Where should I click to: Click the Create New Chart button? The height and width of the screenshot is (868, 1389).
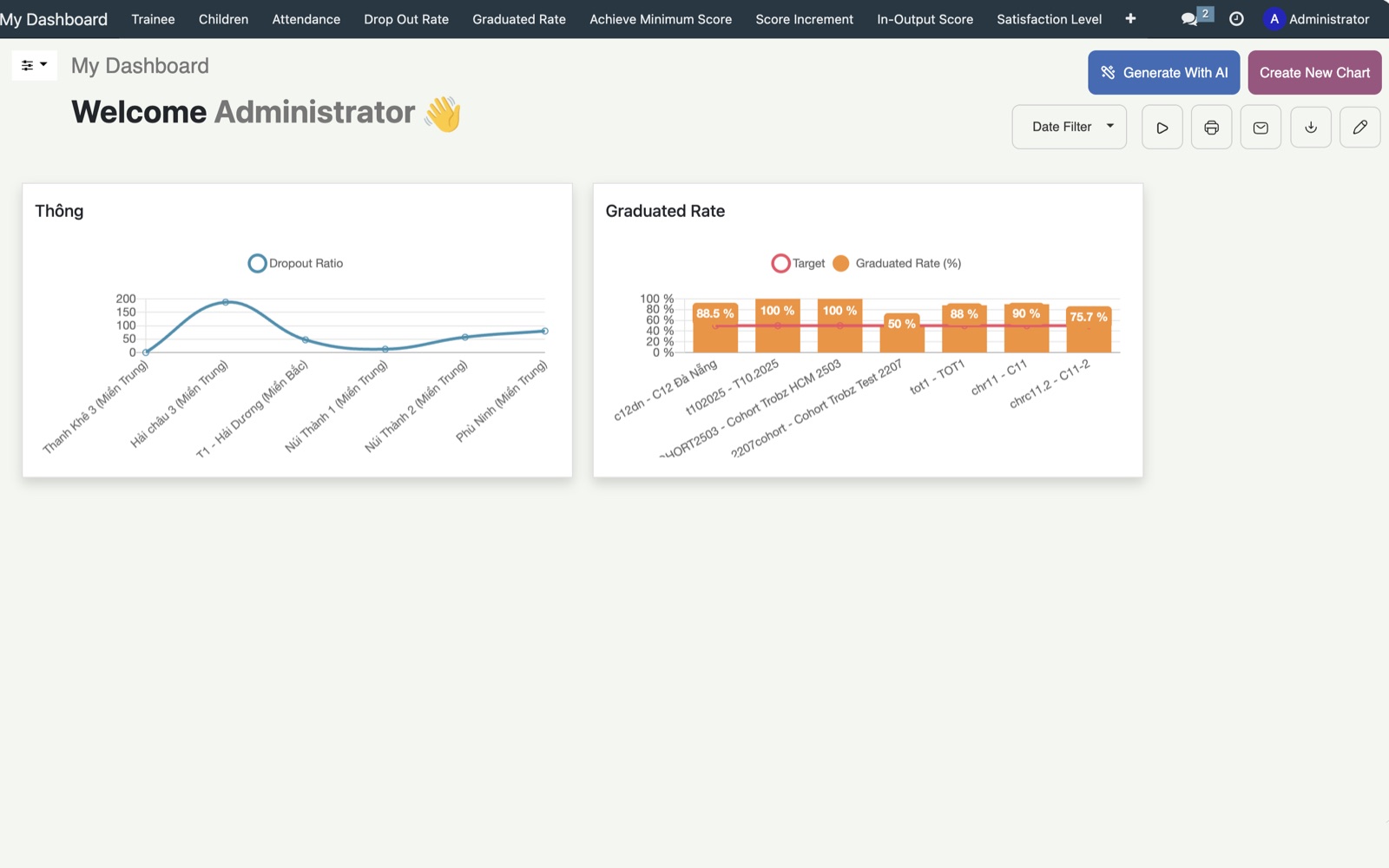coord(1314,73)
